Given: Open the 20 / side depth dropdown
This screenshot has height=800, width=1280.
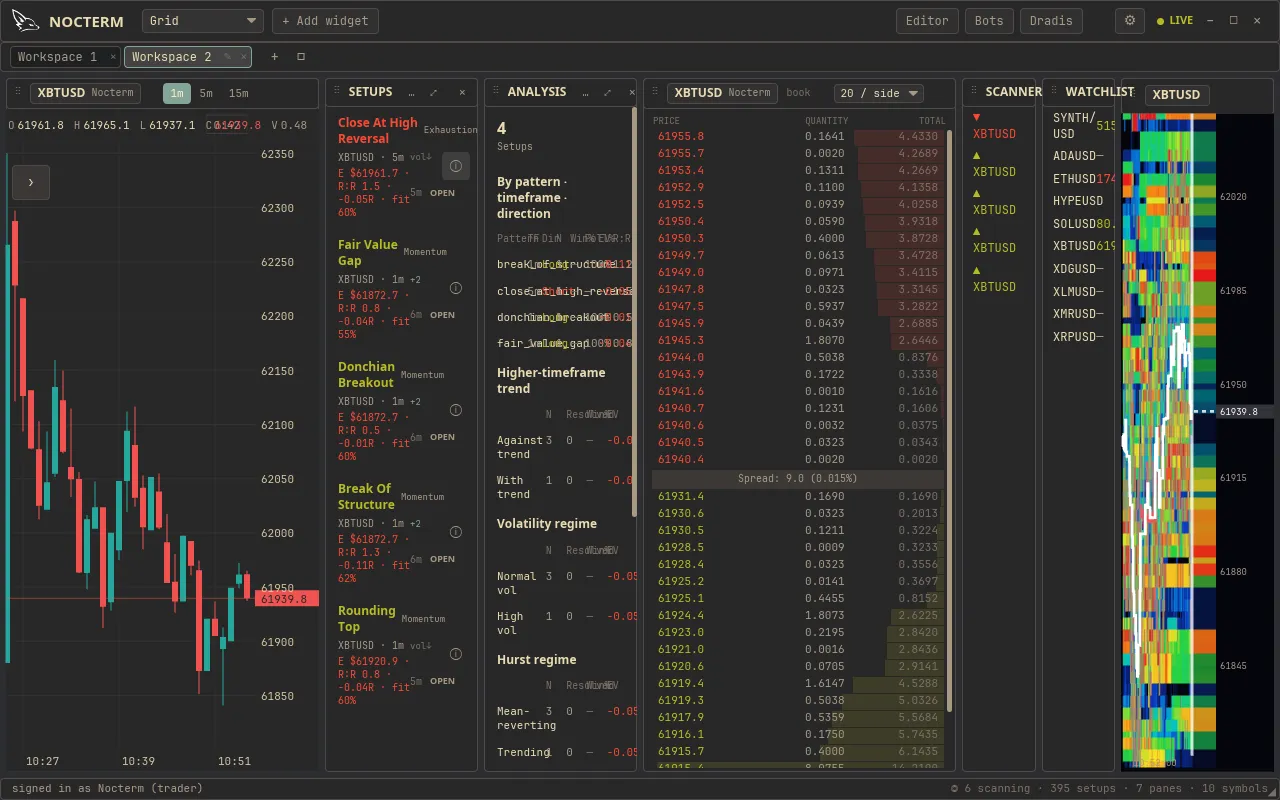Looking at the screenshot, I should pos(879,93).
